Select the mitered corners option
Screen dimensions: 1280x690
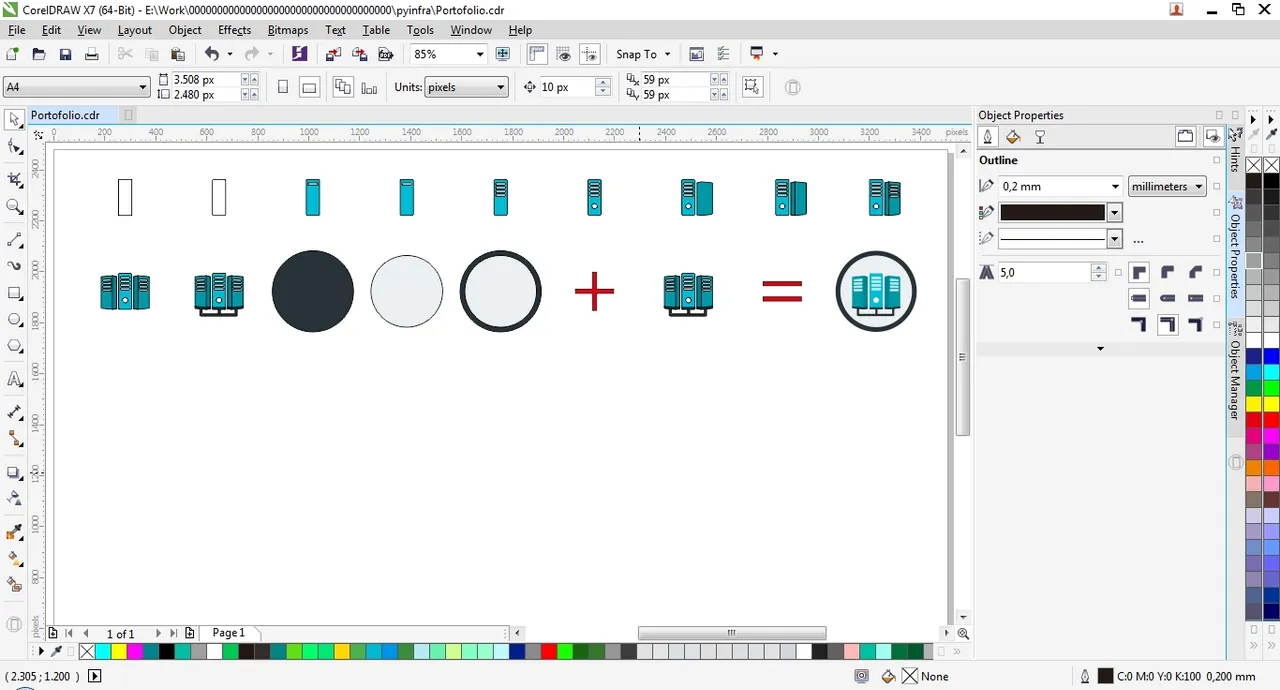coord(1140,272)
